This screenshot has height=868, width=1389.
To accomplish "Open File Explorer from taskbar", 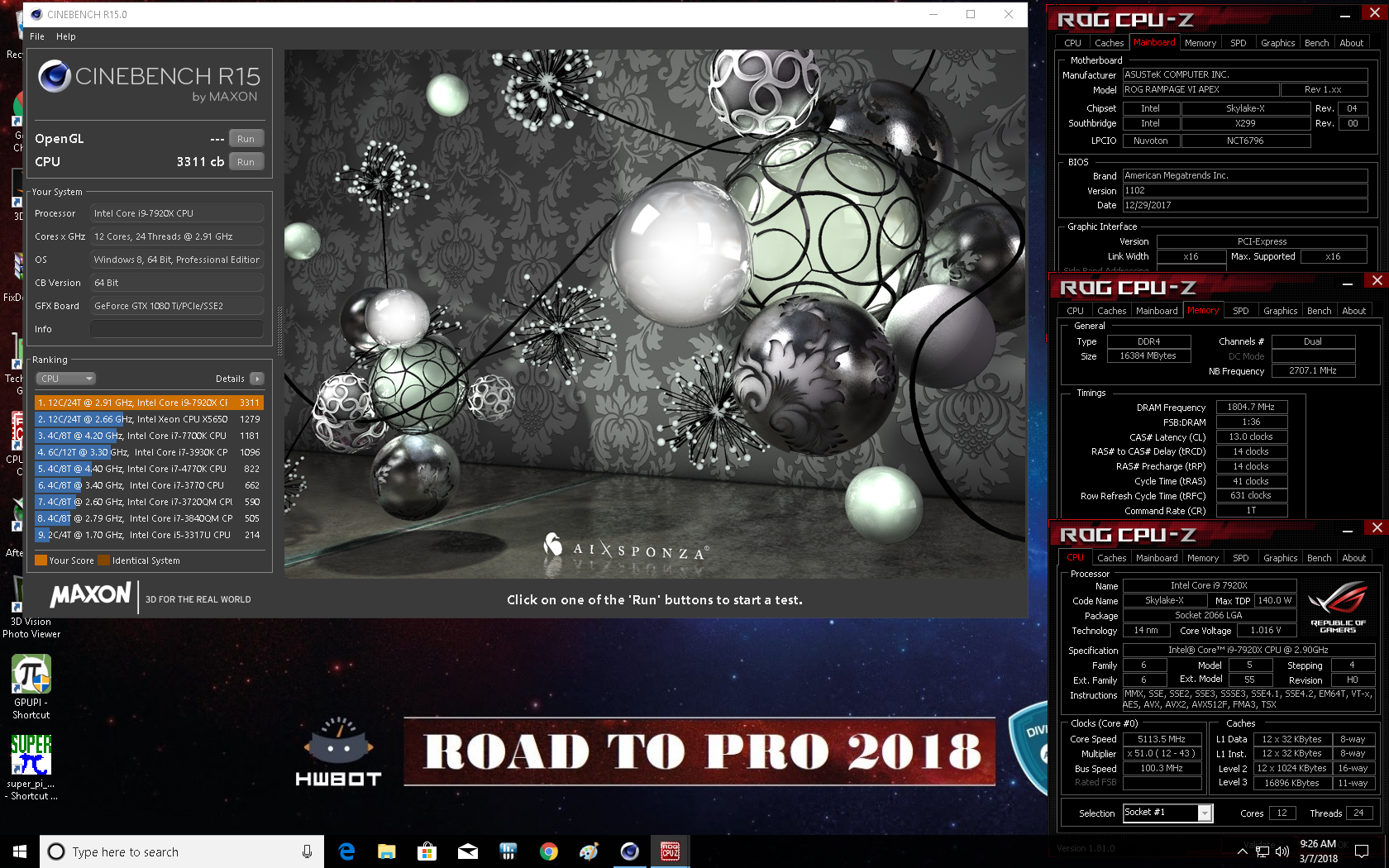I will click(x=387, y=851).
